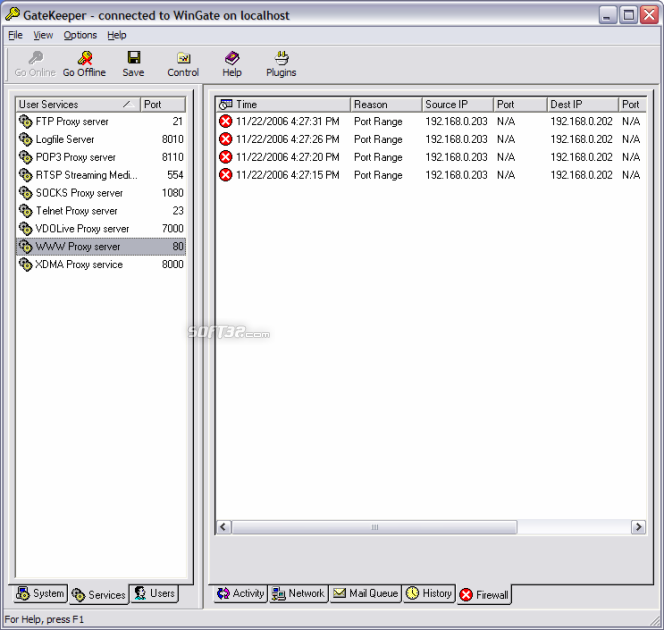The height and width of the screenshot is (630, 664).
Task: Select the 'Telnet Proxy server' row
Action: pos(101,211)
